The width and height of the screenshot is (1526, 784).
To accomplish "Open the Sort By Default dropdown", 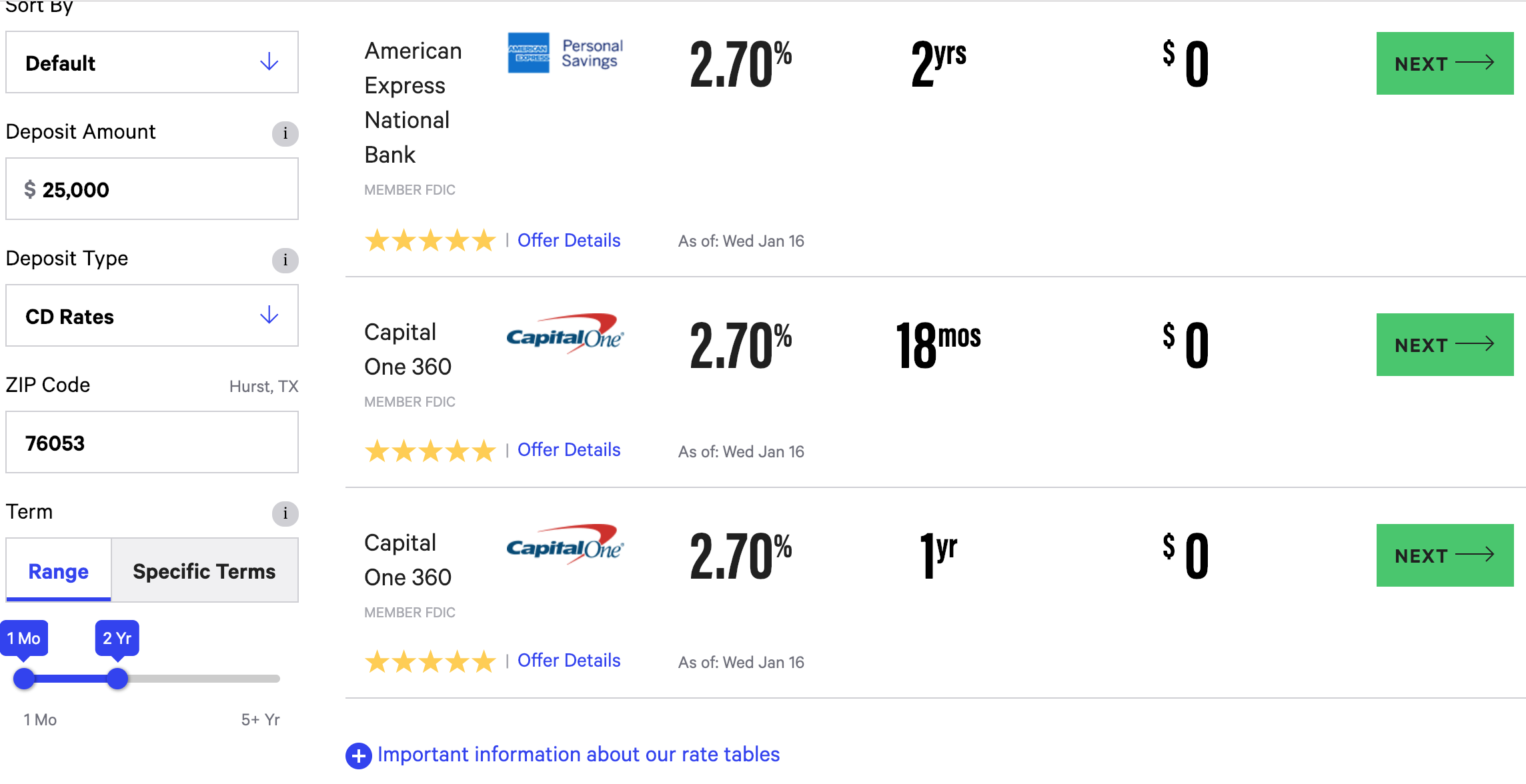I will point(152,63).
